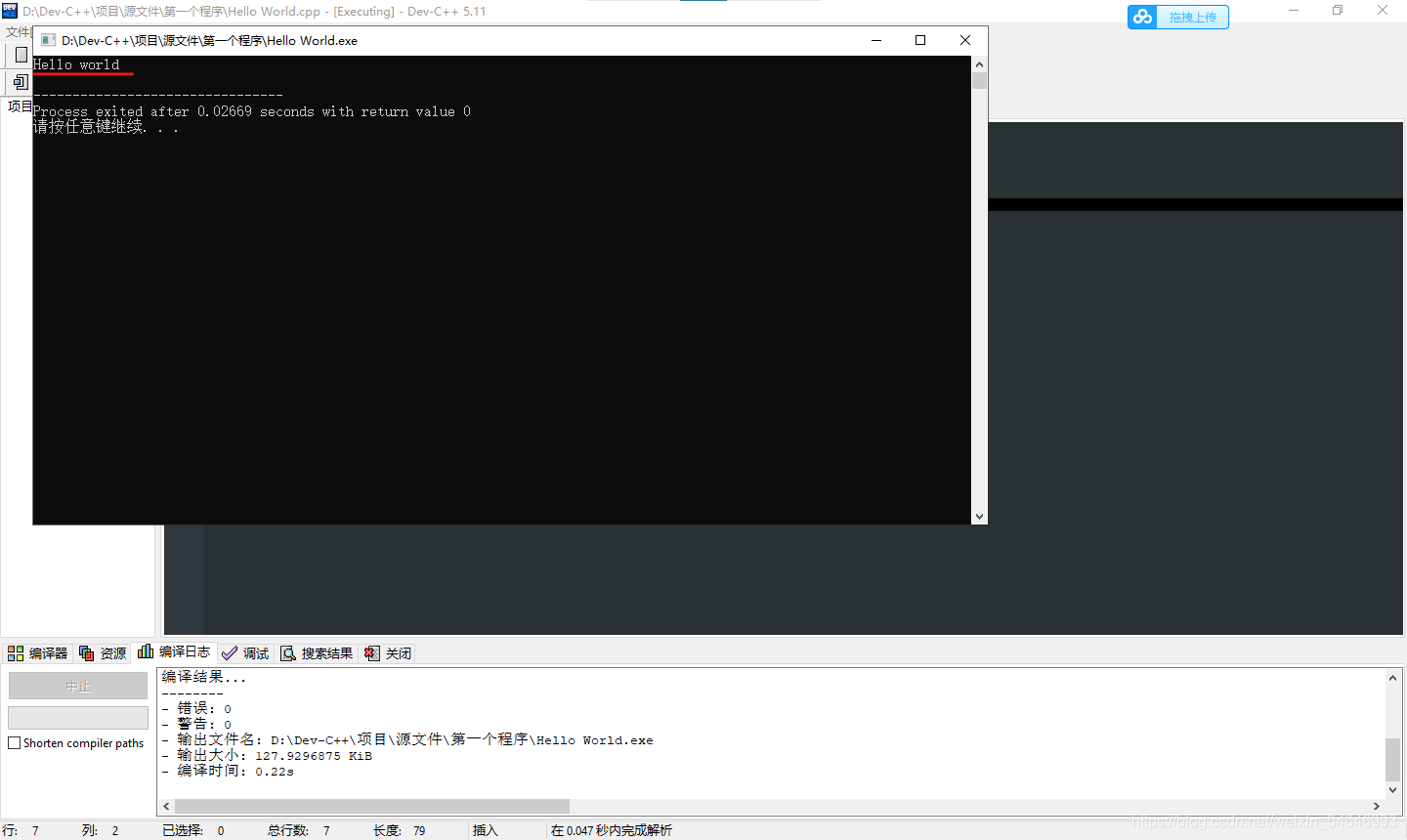Select the 项目 tab in the left panel

[20, 105]
